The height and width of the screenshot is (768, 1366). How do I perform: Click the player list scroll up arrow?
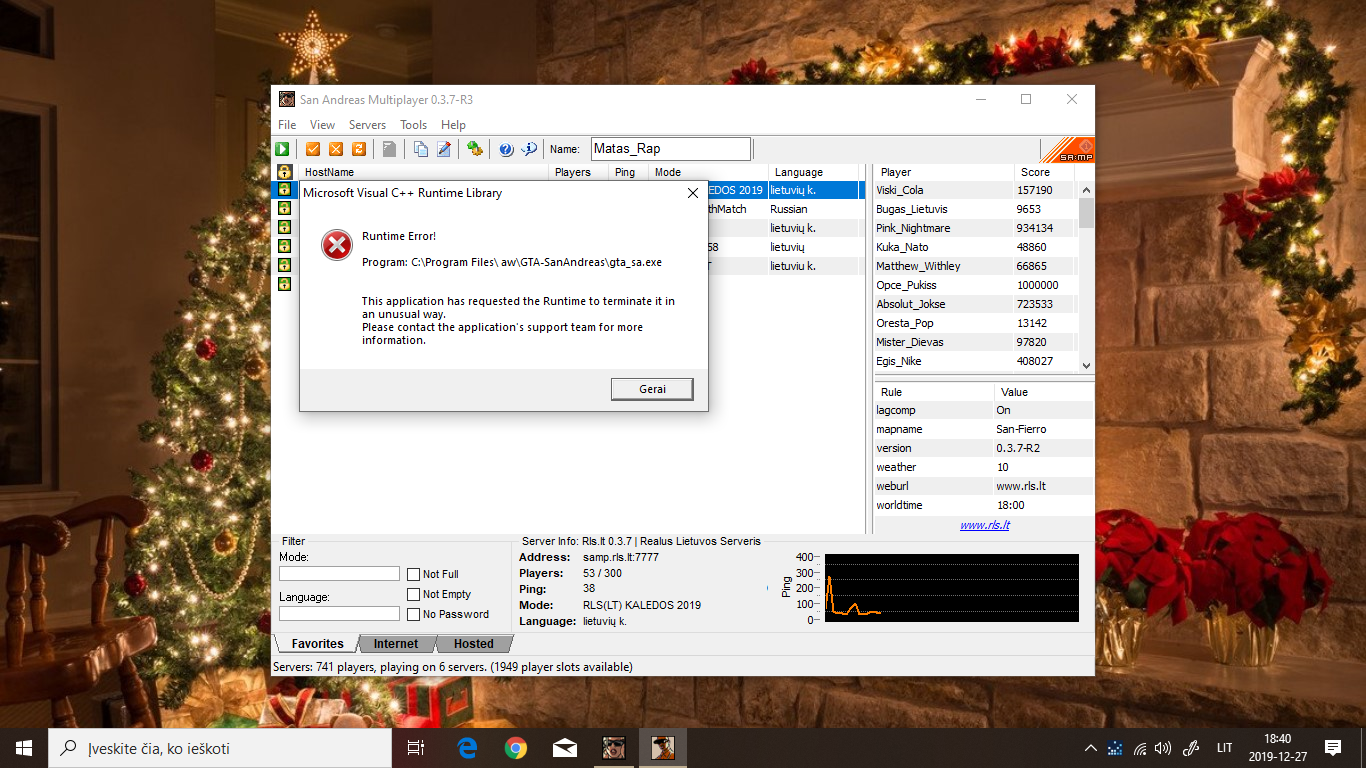click(x=1086, y=190)
